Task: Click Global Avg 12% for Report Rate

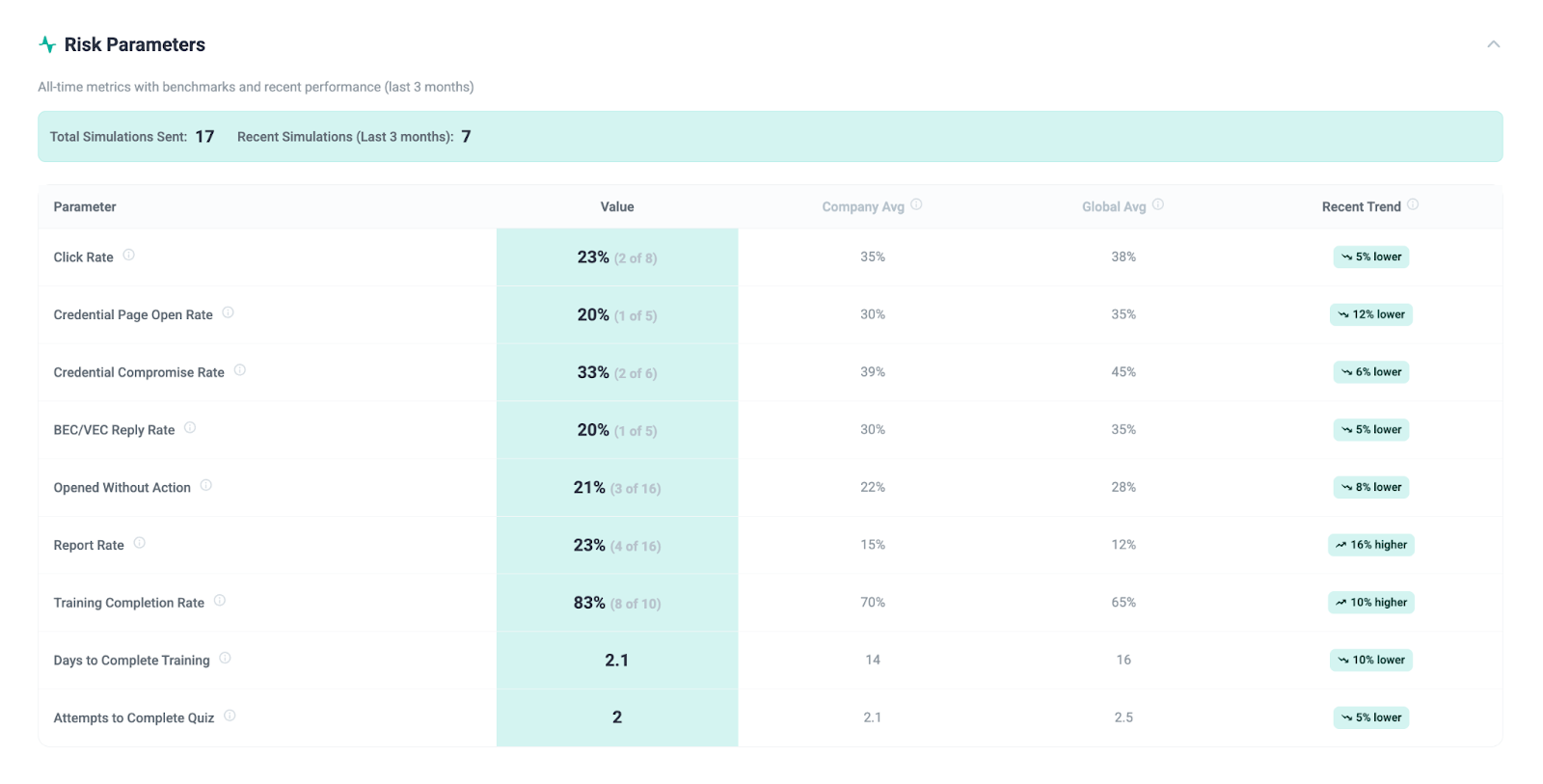Action: pyautogui.click(x=1123, y=545)
